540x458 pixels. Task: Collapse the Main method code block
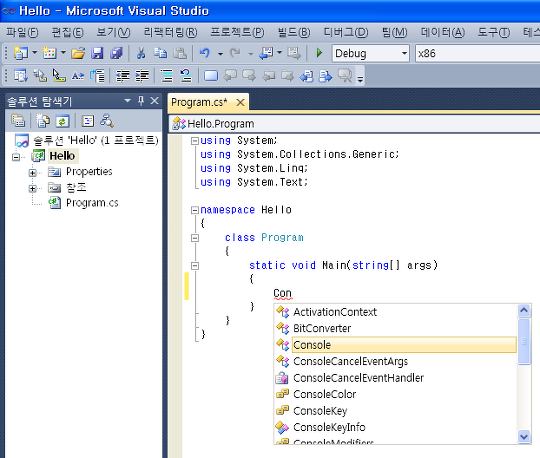pyautogui.click(x=195, y=266)
